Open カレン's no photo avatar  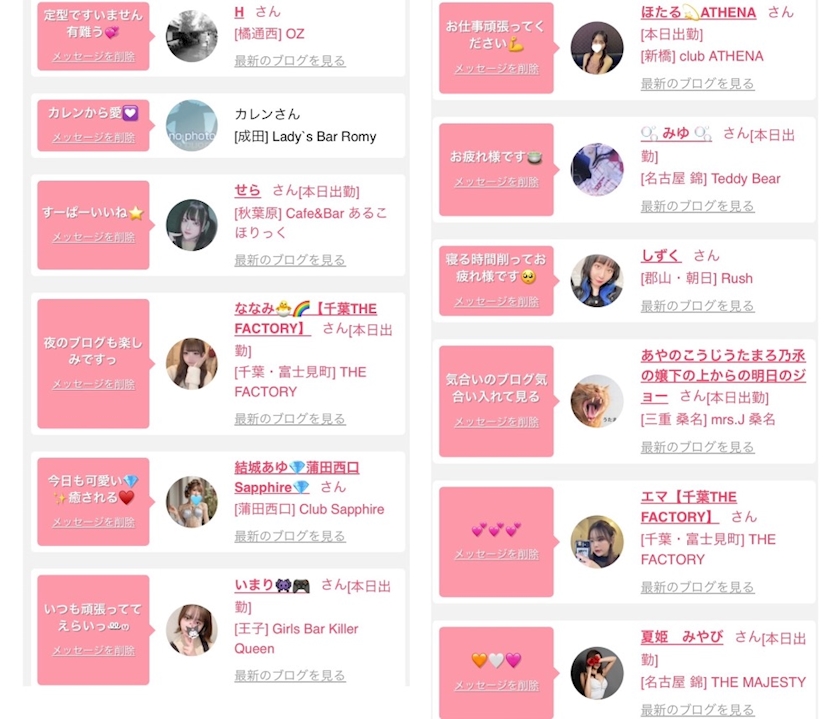[x=192, y=125]
